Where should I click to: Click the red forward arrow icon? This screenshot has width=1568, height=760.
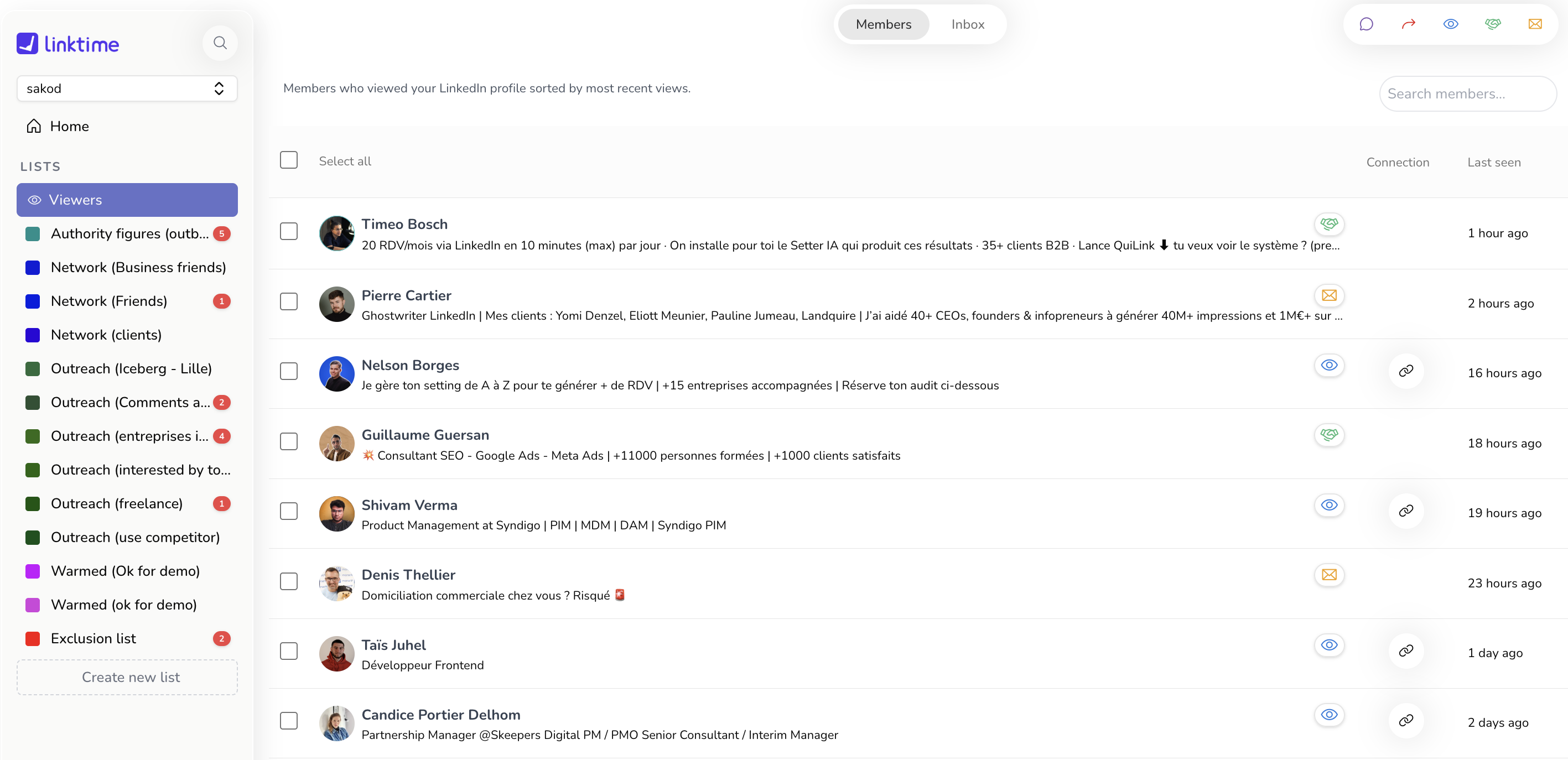[x=1408, y=24]
